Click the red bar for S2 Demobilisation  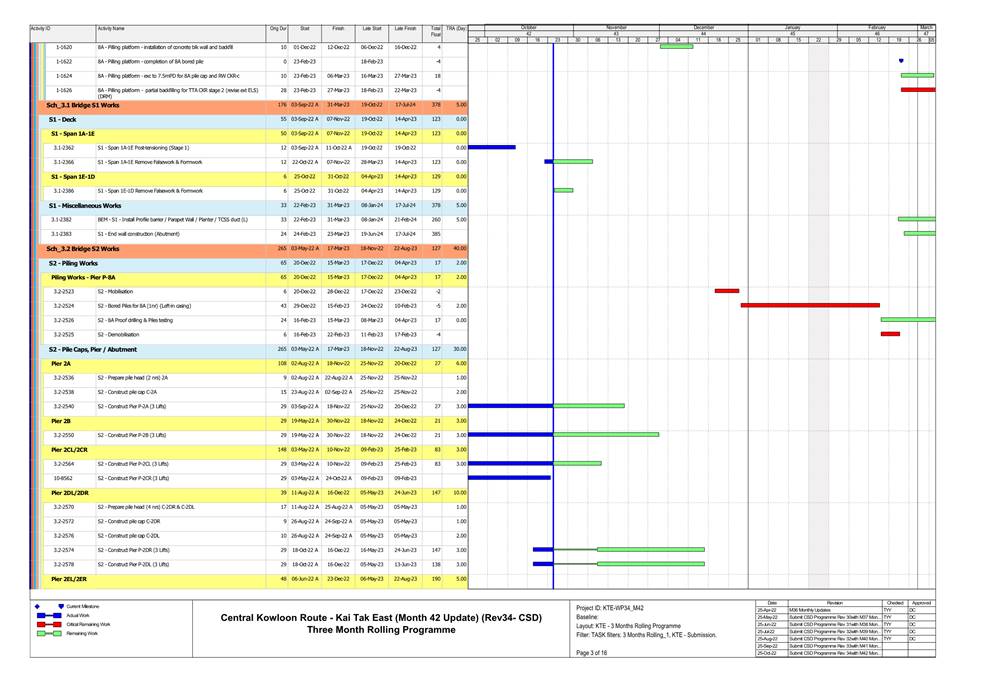point(890,334)
